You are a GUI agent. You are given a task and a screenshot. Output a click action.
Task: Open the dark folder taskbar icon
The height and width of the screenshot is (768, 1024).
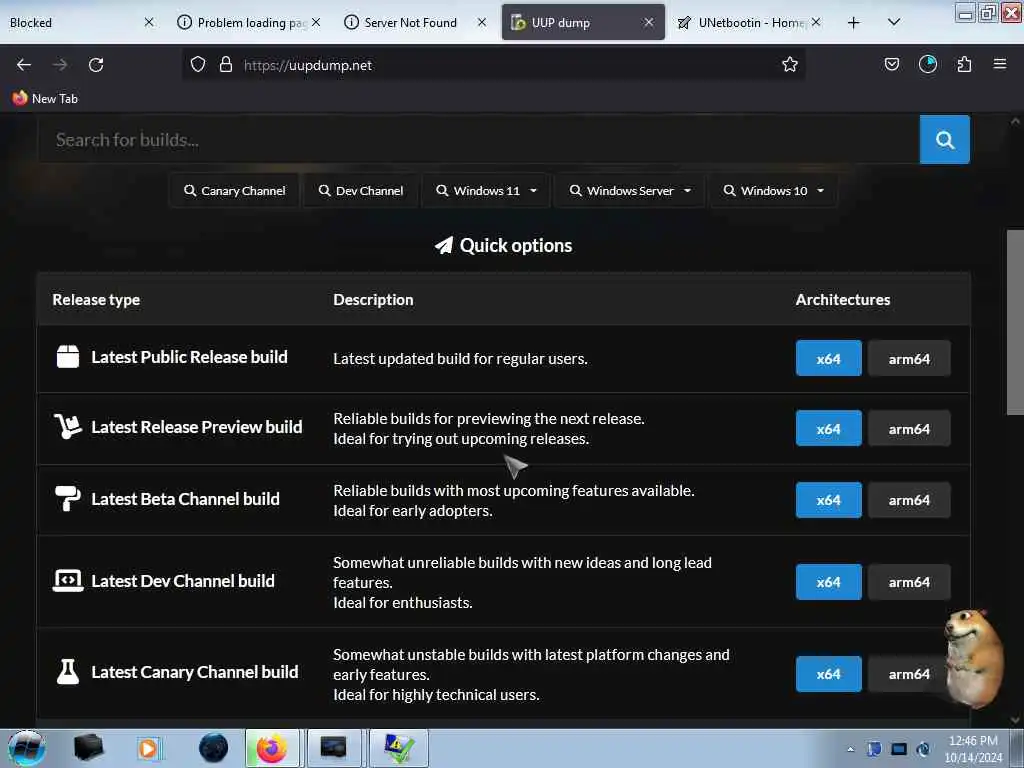88,748
